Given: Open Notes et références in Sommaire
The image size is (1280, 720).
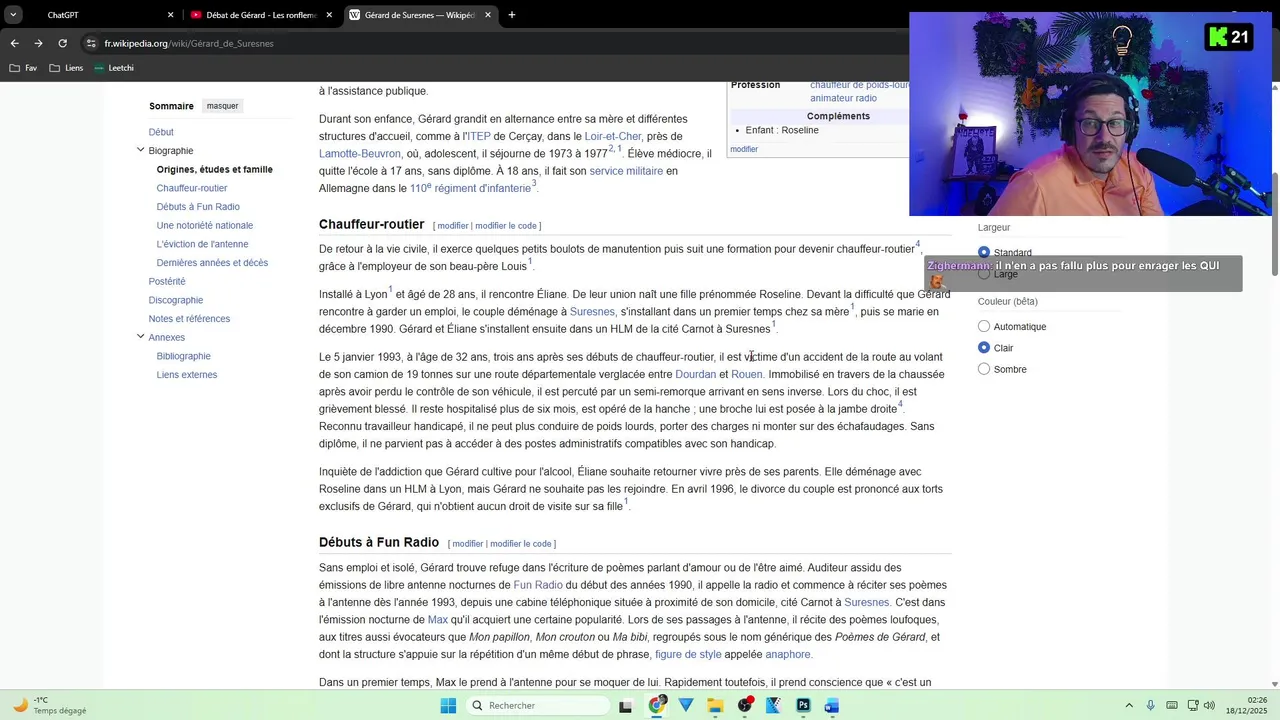Looking at the screenshot, I should tap(189, 319).
